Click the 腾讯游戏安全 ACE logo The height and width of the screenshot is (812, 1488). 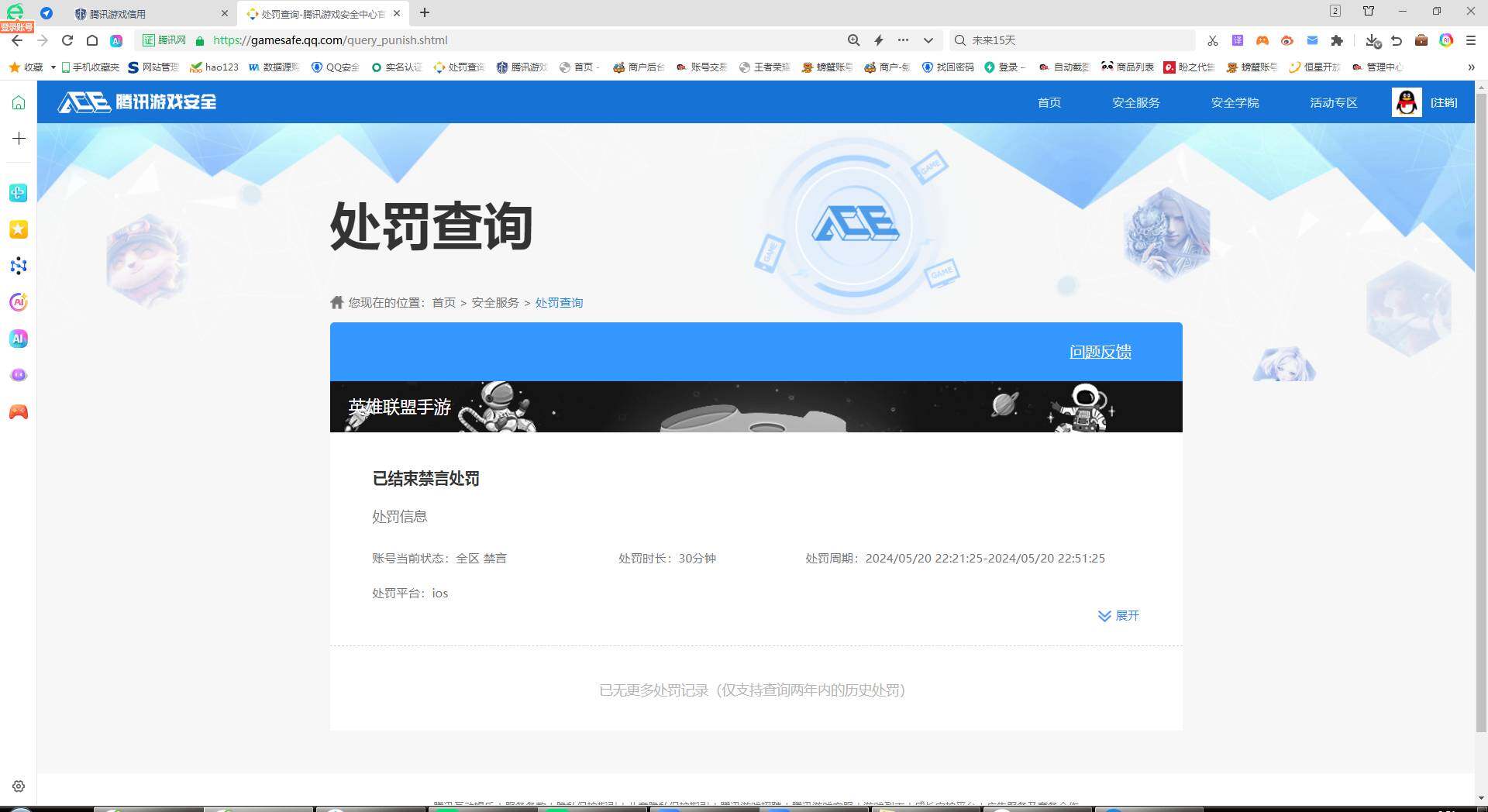click(x=137, y=102)
